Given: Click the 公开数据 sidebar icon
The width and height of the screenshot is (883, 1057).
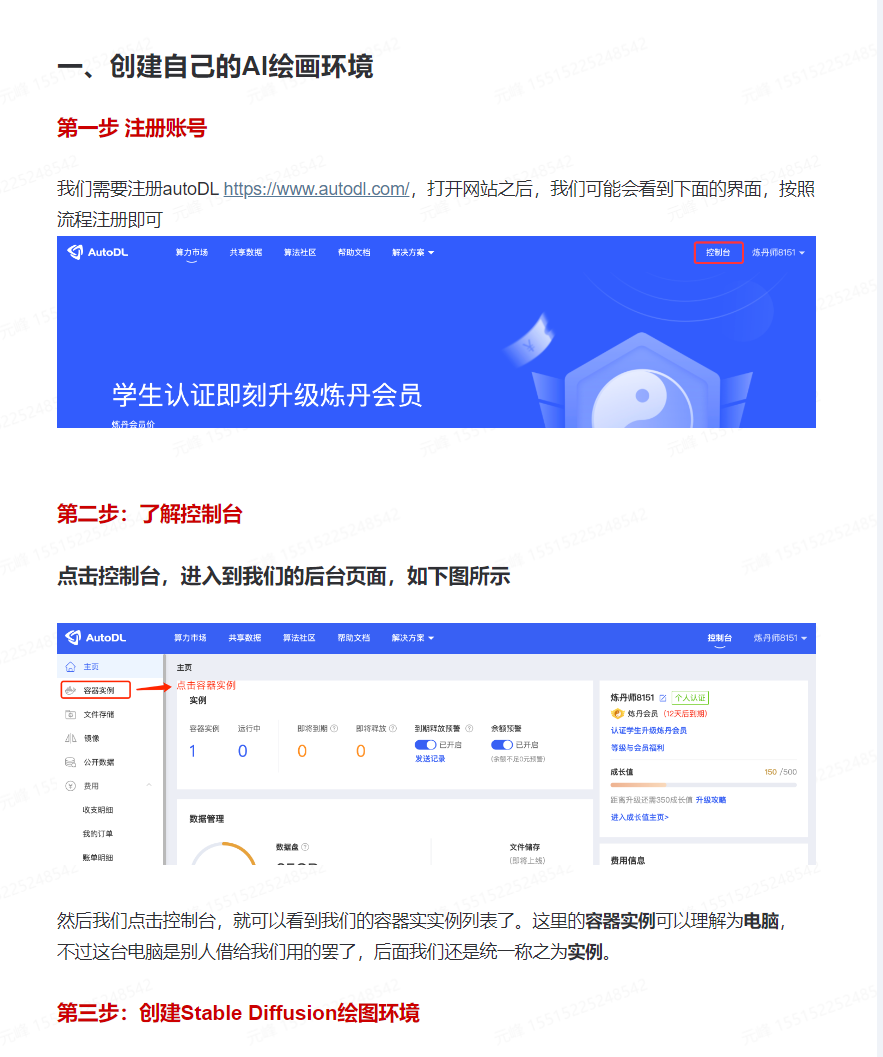Looking at the screenshot, I should point(70,762).
